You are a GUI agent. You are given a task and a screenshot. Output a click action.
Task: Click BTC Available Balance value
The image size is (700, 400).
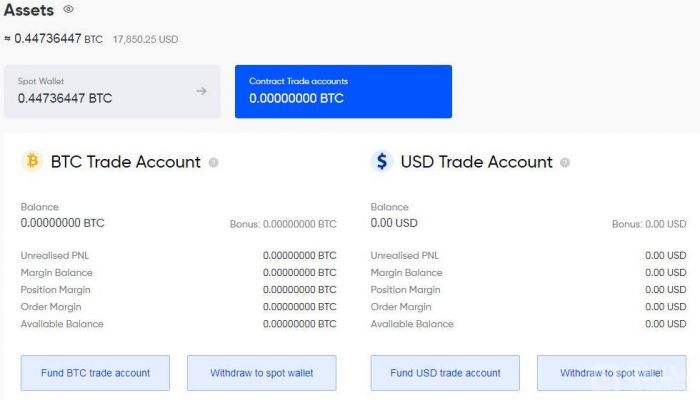coord(300,324)
